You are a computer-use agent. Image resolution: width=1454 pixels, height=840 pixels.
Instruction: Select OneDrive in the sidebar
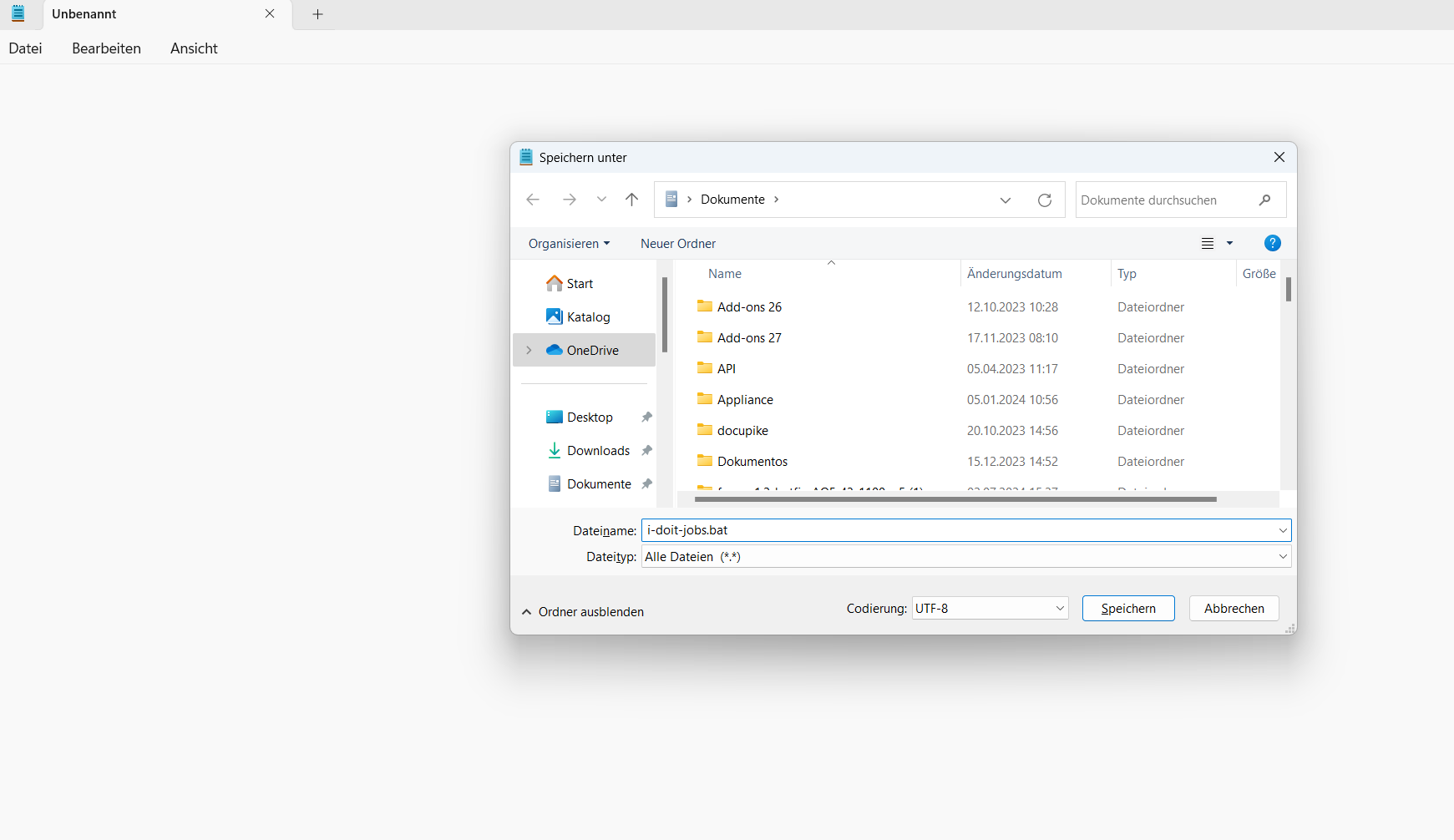pos(592,351)
